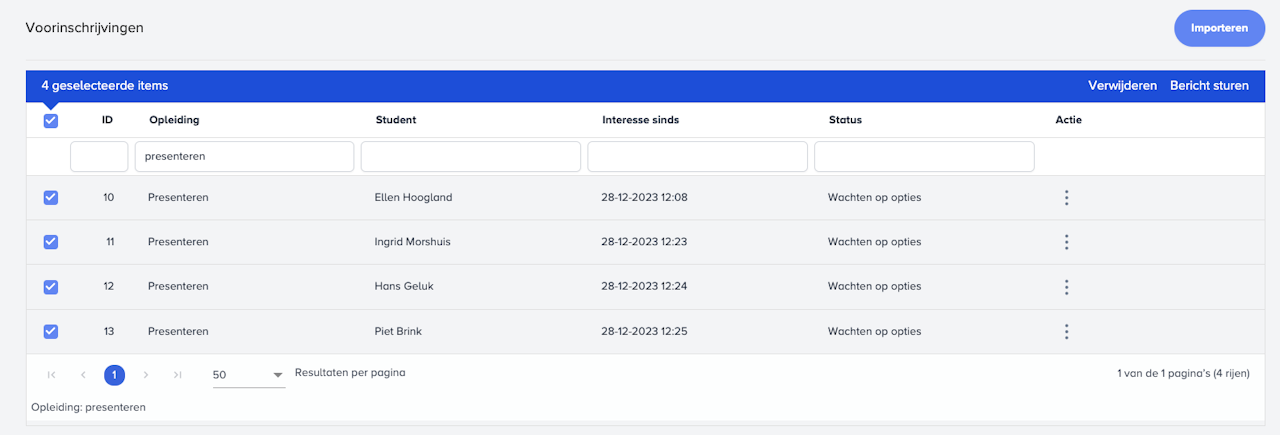Select page 1 in pagination
Image resolution: width=1280 pixels, height=435 pixels.
click(x=115, y=375)
